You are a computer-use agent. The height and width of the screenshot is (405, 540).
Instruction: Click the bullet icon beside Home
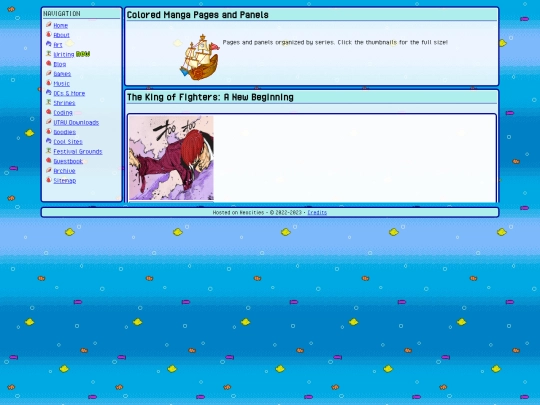49,25
